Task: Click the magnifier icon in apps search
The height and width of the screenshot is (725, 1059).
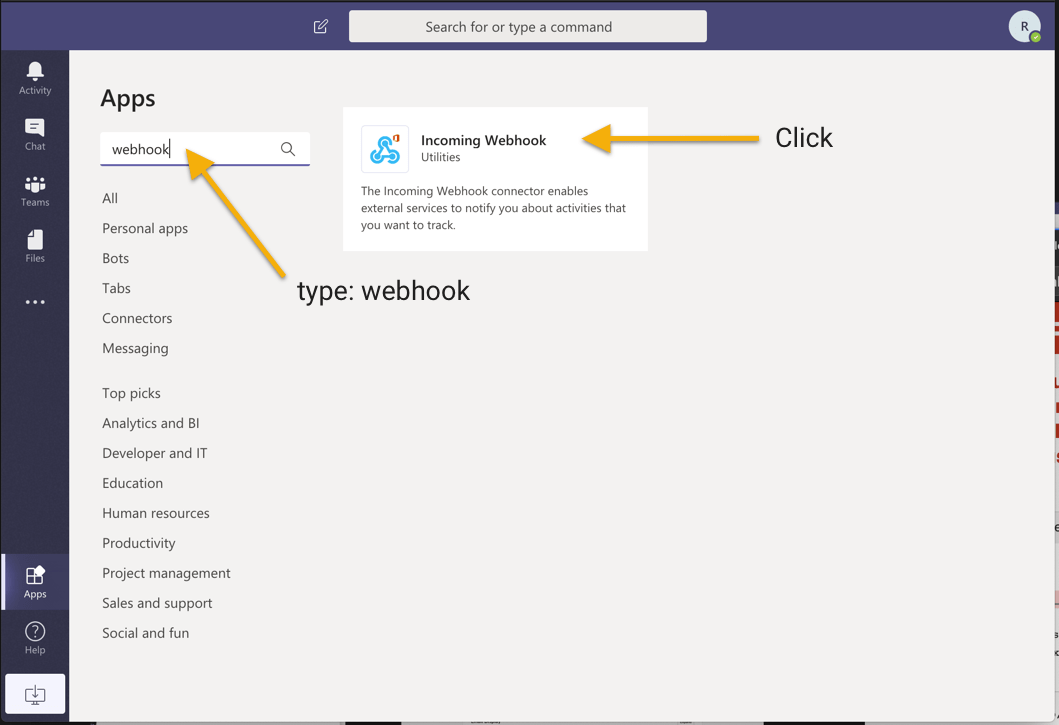Action: [x=288, y=149]
